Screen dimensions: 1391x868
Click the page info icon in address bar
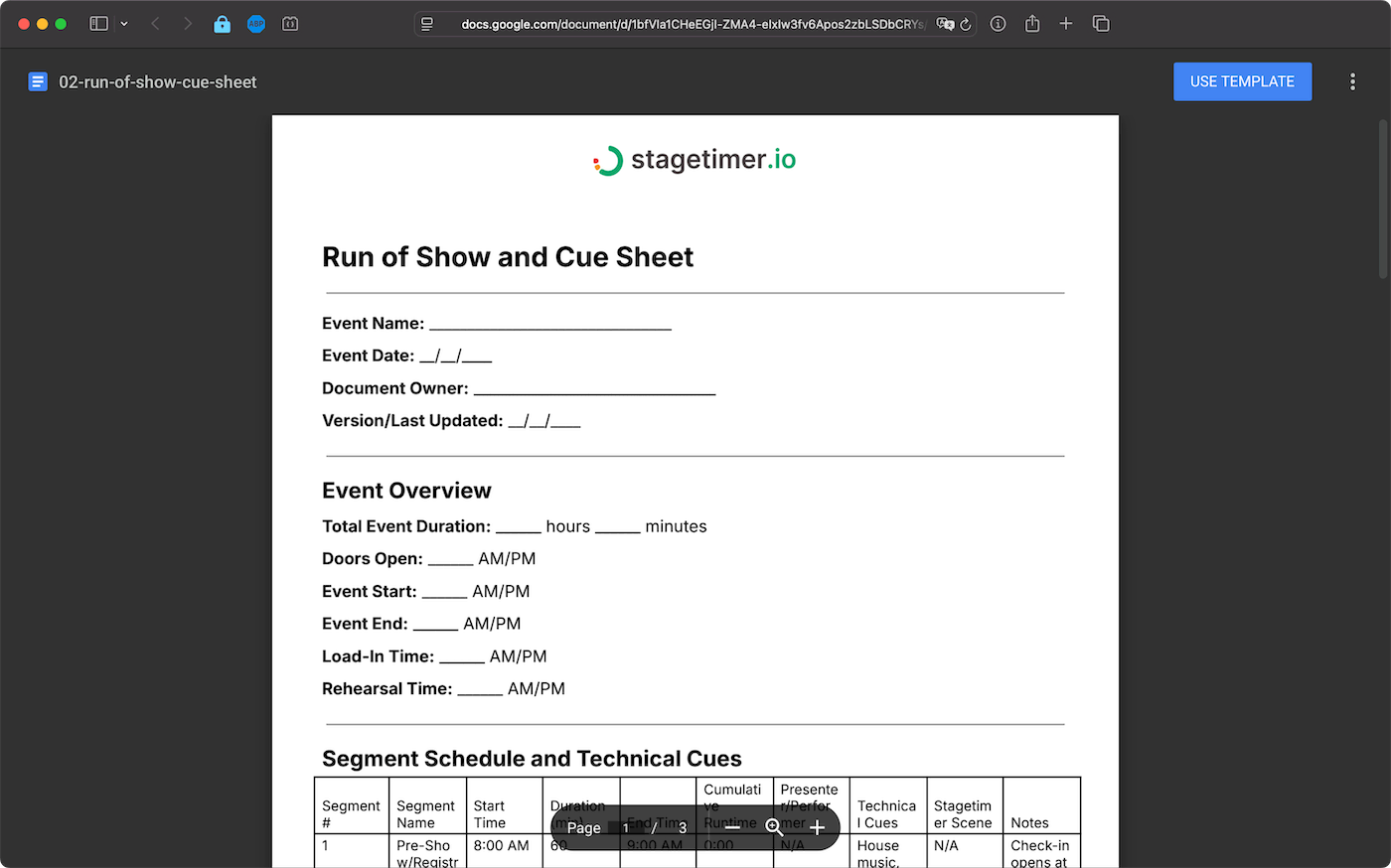[998, 23]
